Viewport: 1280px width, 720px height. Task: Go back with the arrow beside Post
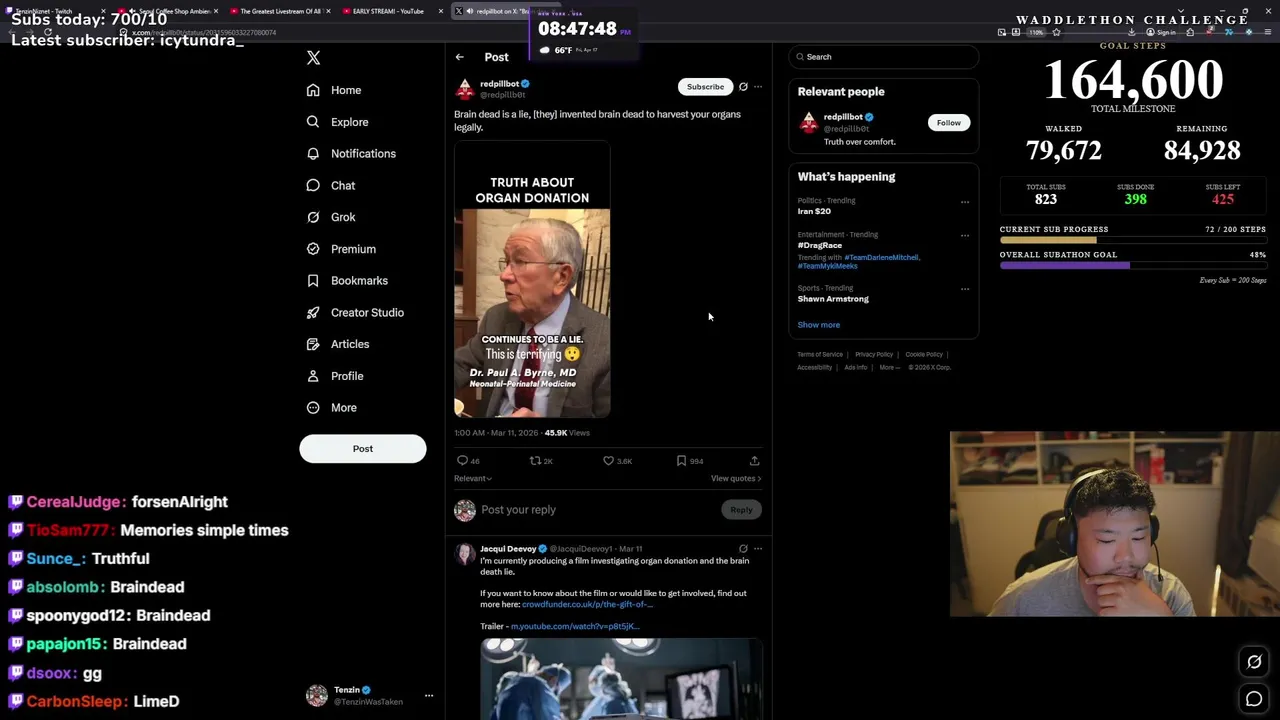pyautogui.click(x=459, y=57)
